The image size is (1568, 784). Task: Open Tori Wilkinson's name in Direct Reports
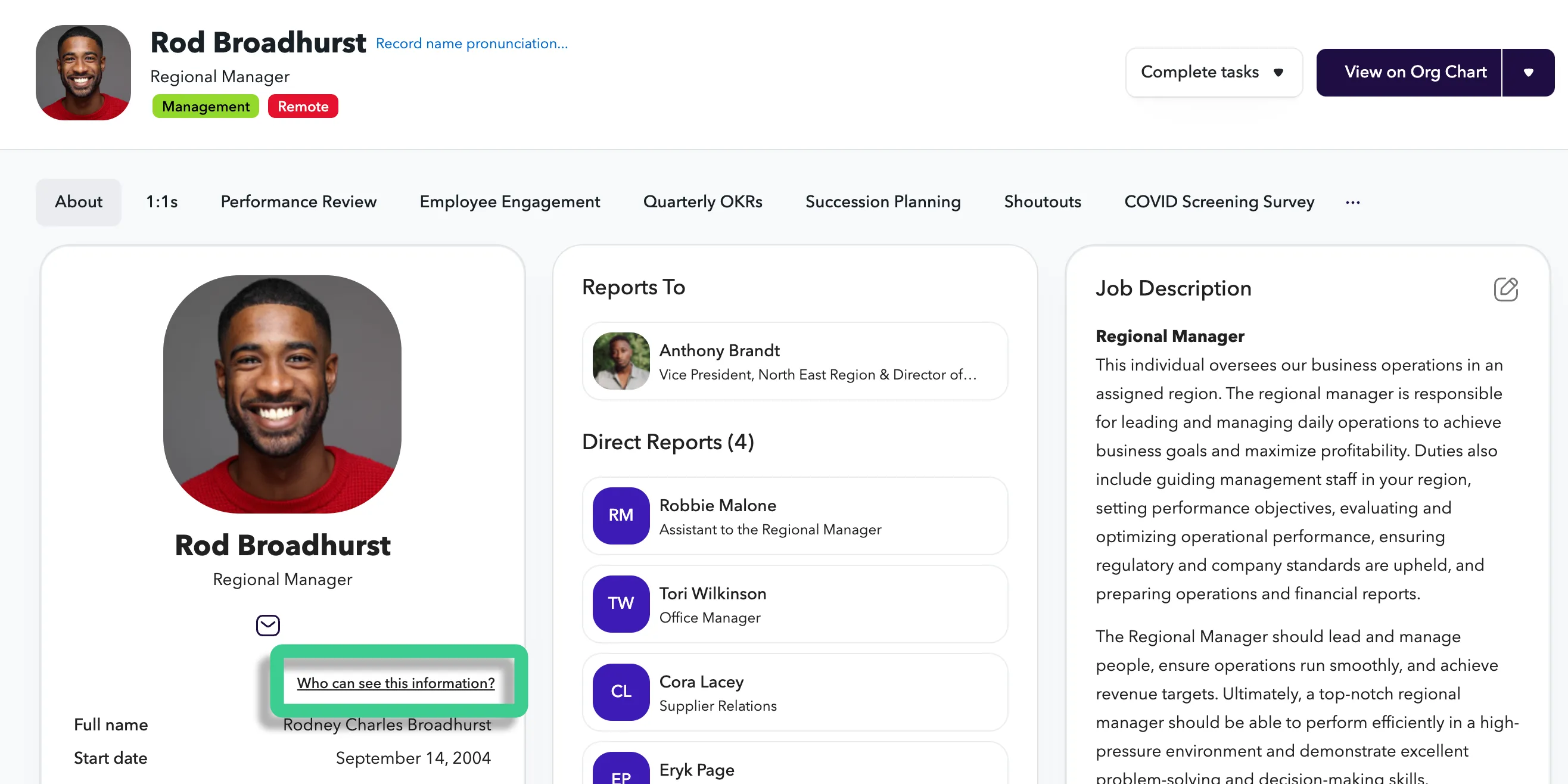[713, 593]
